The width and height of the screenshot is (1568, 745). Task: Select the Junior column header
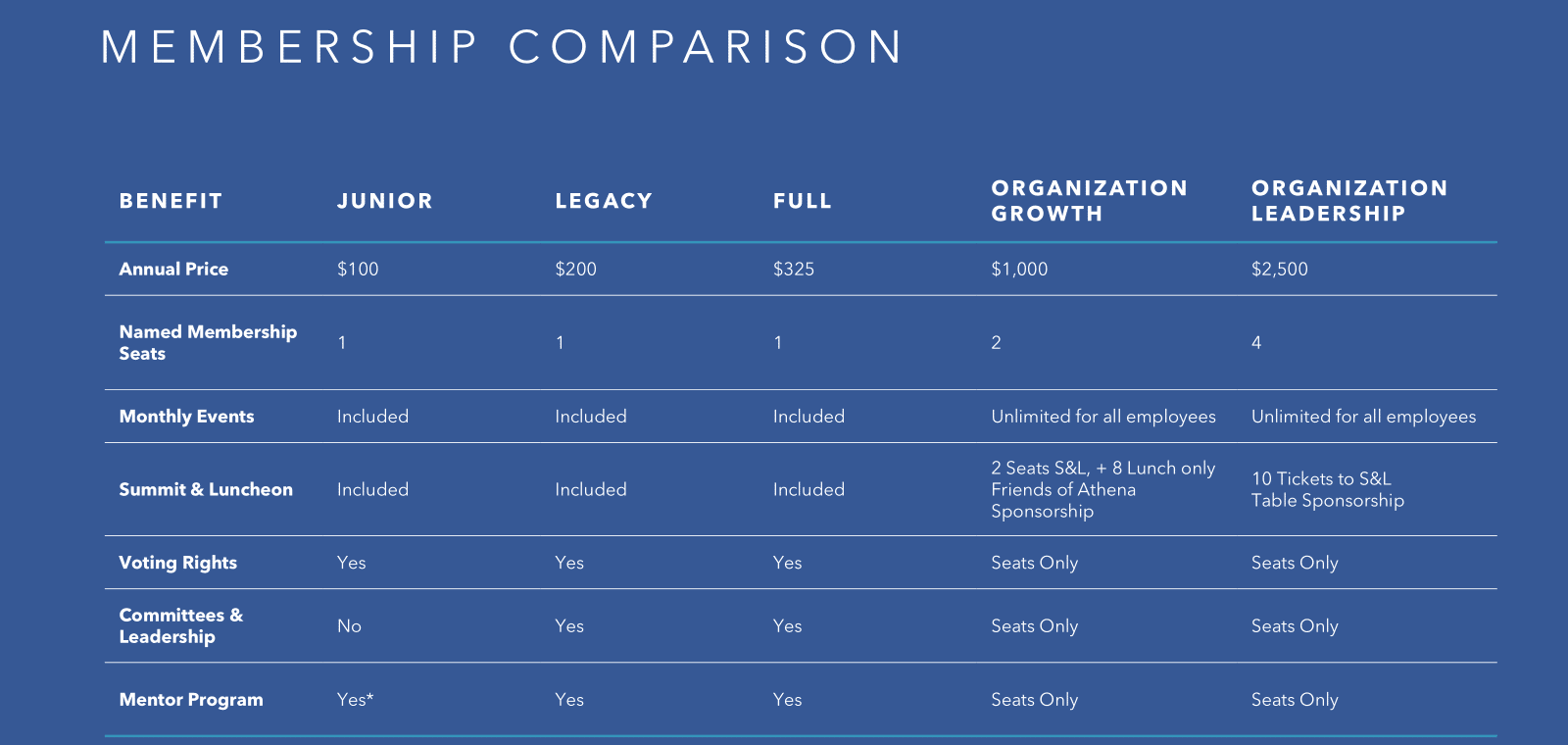[384, 201]
